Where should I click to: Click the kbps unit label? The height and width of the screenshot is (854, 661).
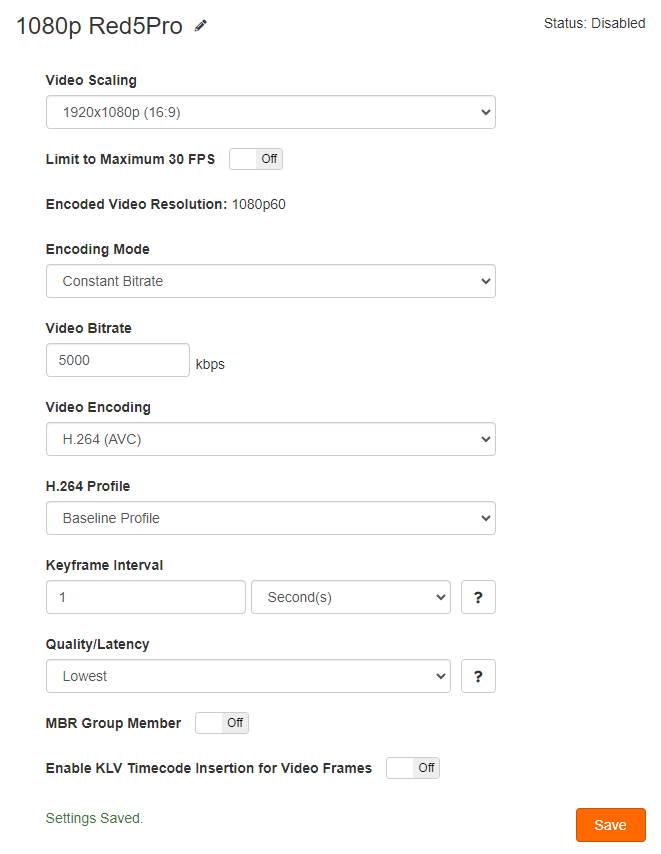[210, 364]
